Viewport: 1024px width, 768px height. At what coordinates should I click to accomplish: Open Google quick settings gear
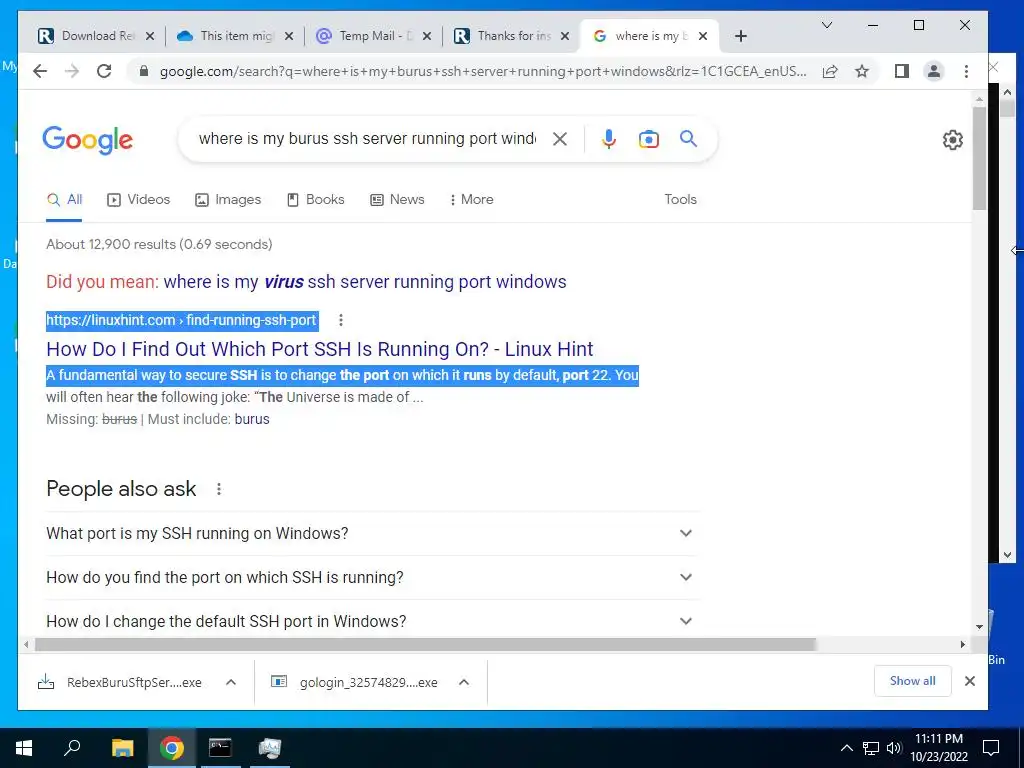pyautogui.click(x=953, y=139)
